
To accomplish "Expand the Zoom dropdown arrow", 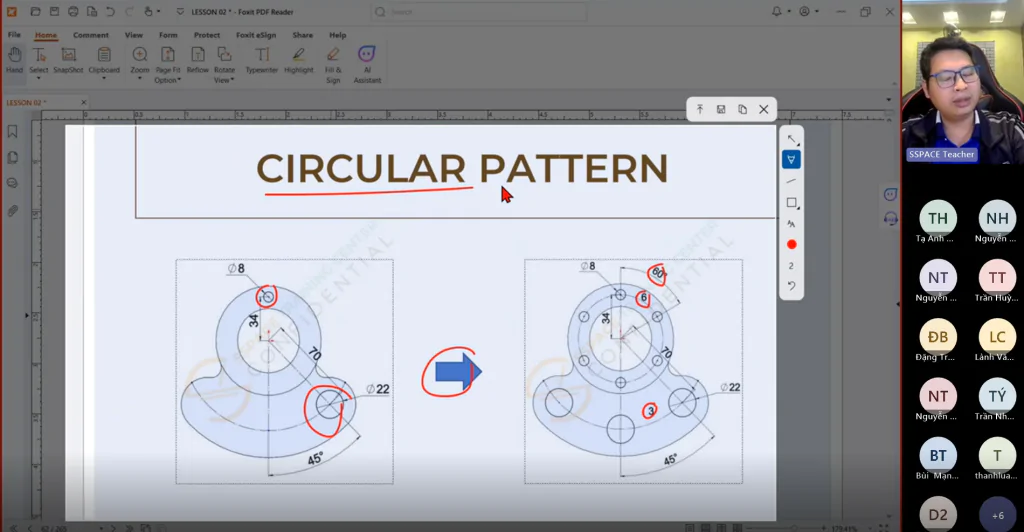I will tap(140, 79).
